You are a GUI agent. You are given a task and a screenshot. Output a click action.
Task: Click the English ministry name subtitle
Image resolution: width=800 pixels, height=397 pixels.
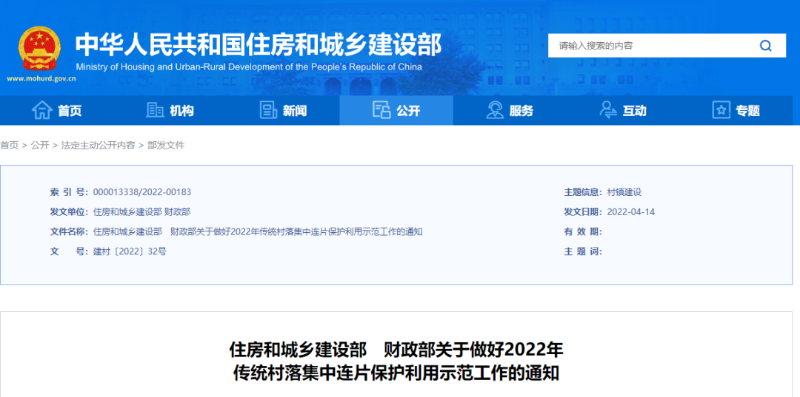click(249, 67)
